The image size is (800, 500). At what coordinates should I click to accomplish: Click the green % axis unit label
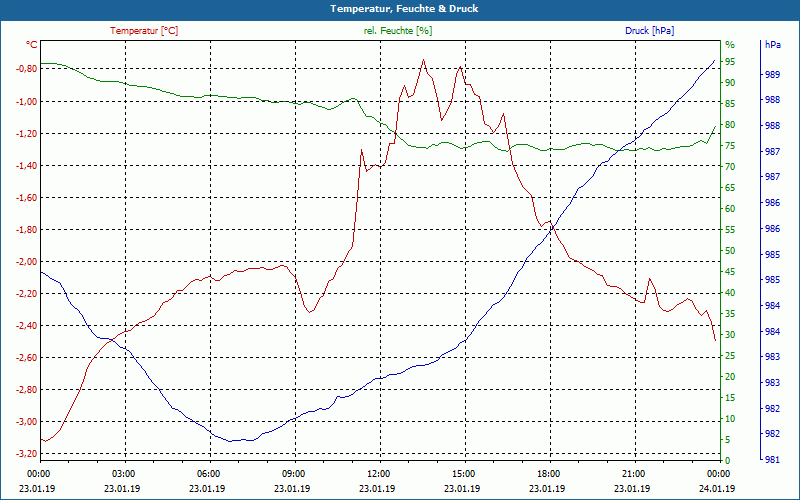(730, 45)
